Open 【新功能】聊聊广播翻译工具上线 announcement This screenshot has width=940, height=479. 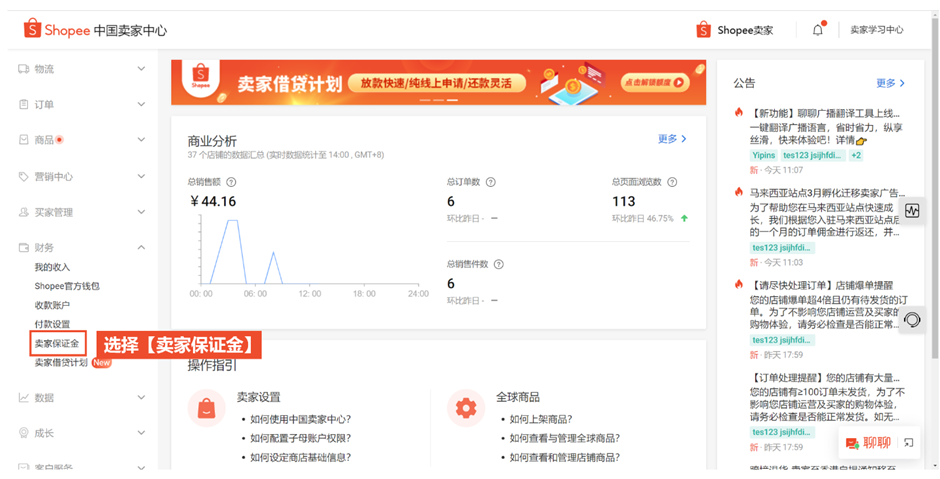(x=825, y=113)
